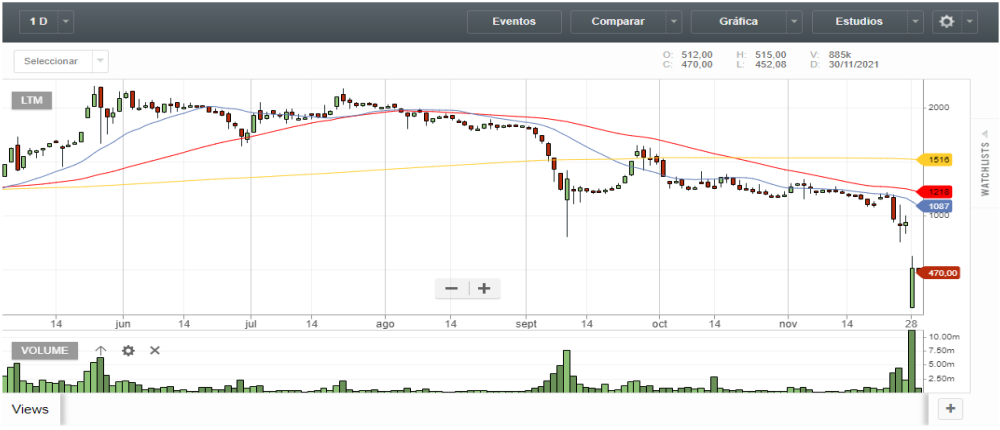Open the Gráfica menu
1000x430 pixels.
click(x=739, y=22)
